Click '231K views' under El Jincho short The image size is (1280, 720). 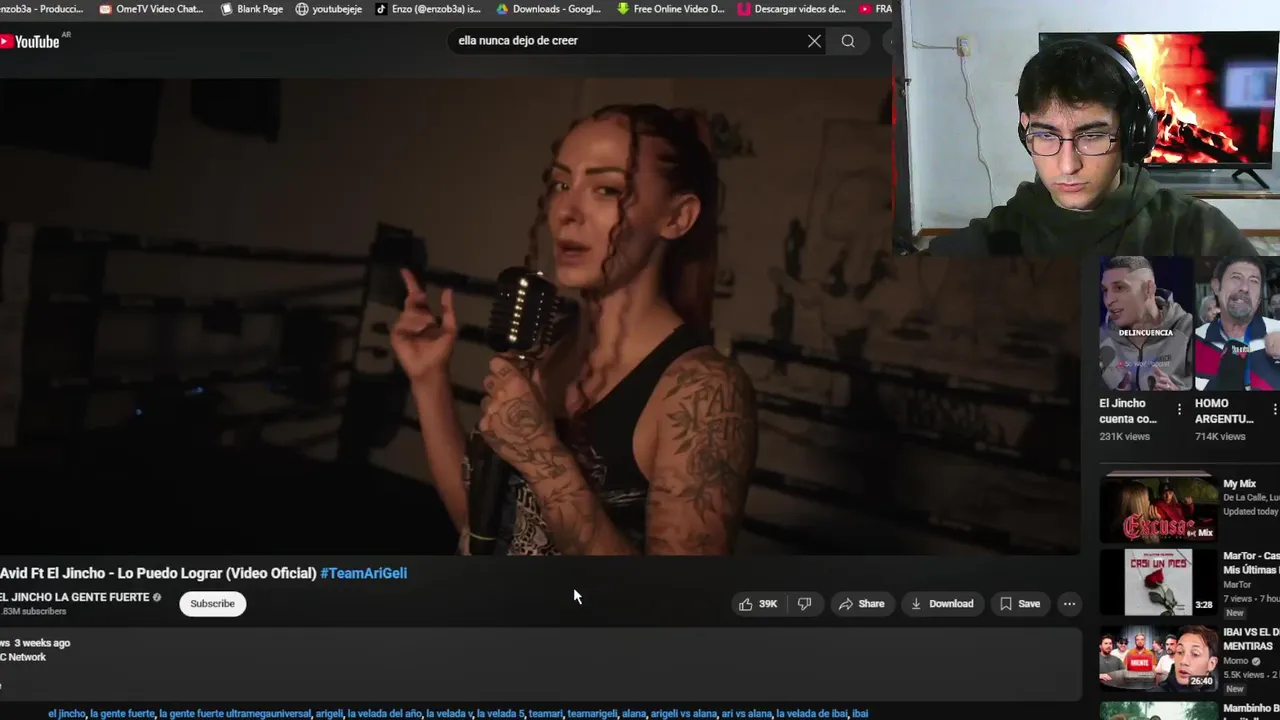coord(1124,437)
